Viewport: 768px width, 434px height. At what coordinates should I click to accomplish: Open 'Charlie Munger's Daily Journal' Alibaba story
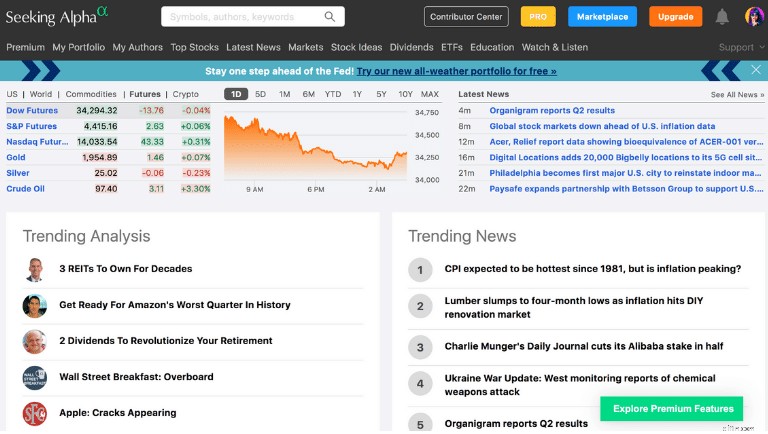[x=584, y=346]
